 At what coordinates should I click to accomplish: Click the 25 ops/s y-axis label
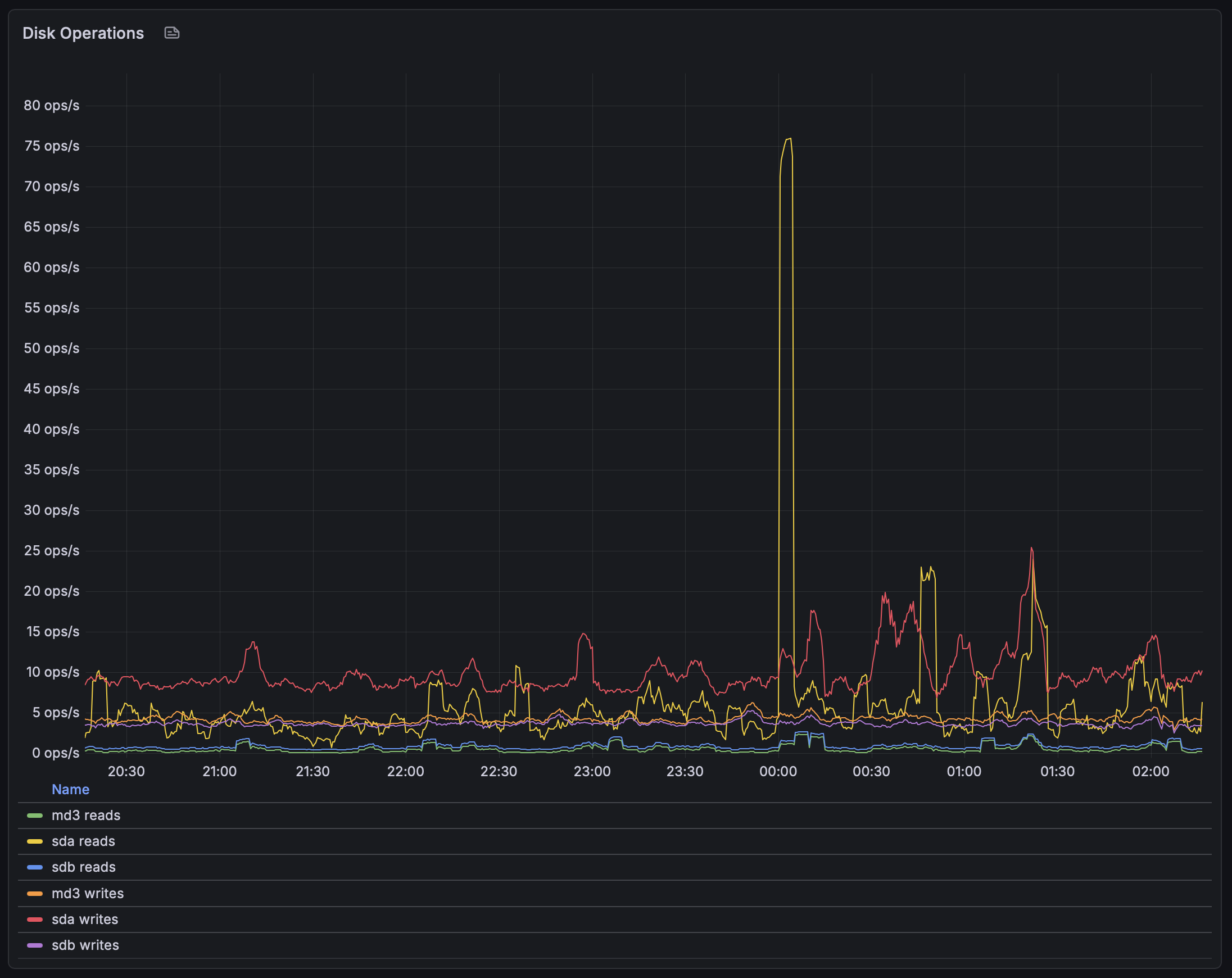click(52, 551)
